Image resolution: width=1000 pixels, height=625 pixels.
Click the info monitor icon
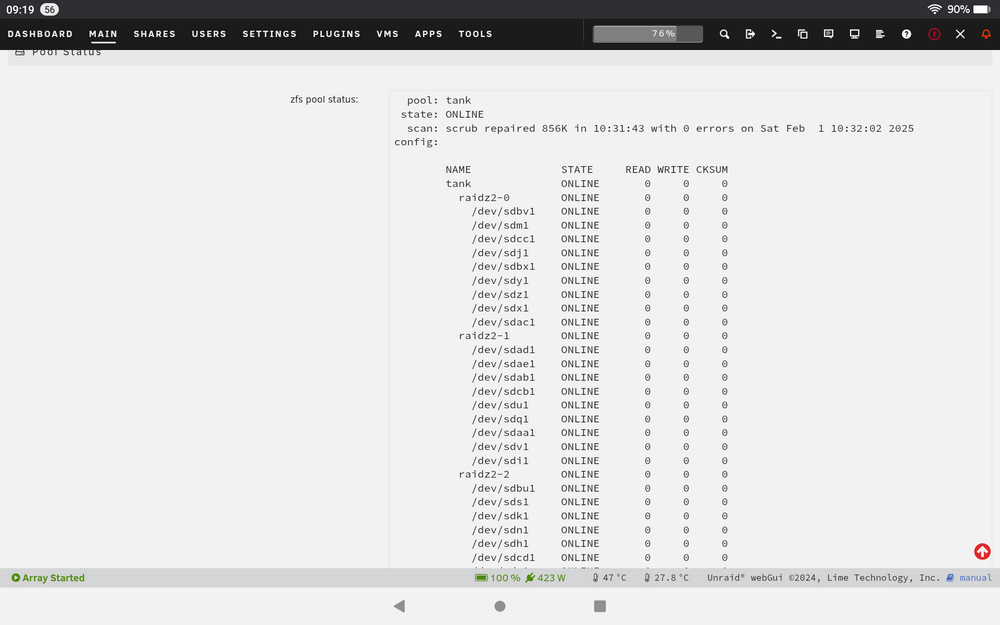(855, 34)
